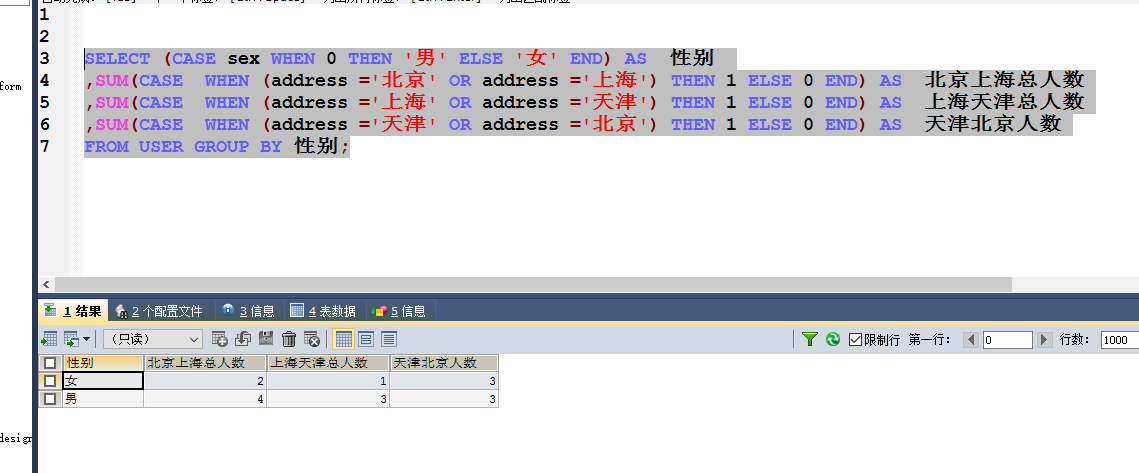Screen dimensions: 1139x473
Task: Click 天津北京人数 alias in SQL line 6
Action: [x=993, y=124]
